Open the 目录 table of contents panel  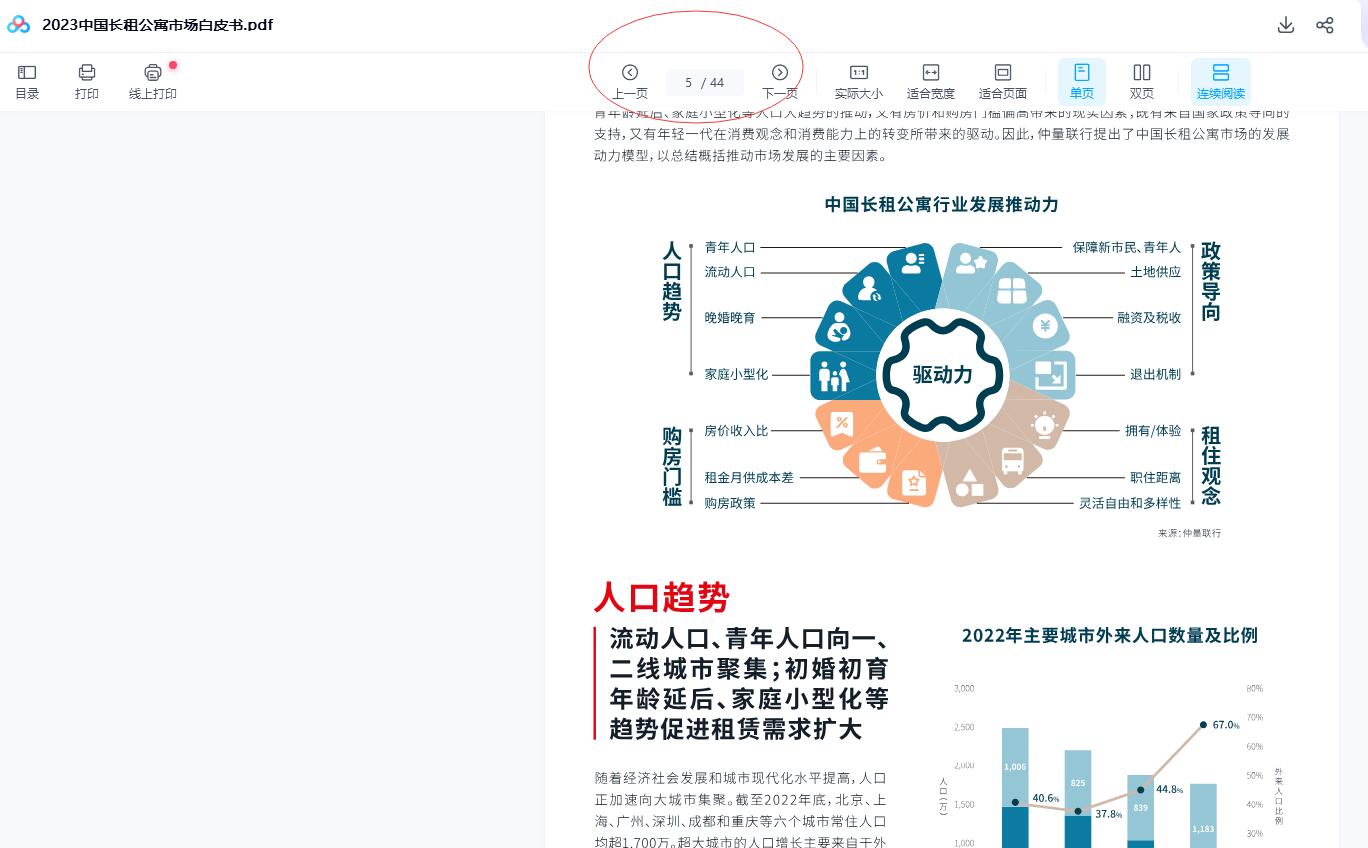pos(27,81)
